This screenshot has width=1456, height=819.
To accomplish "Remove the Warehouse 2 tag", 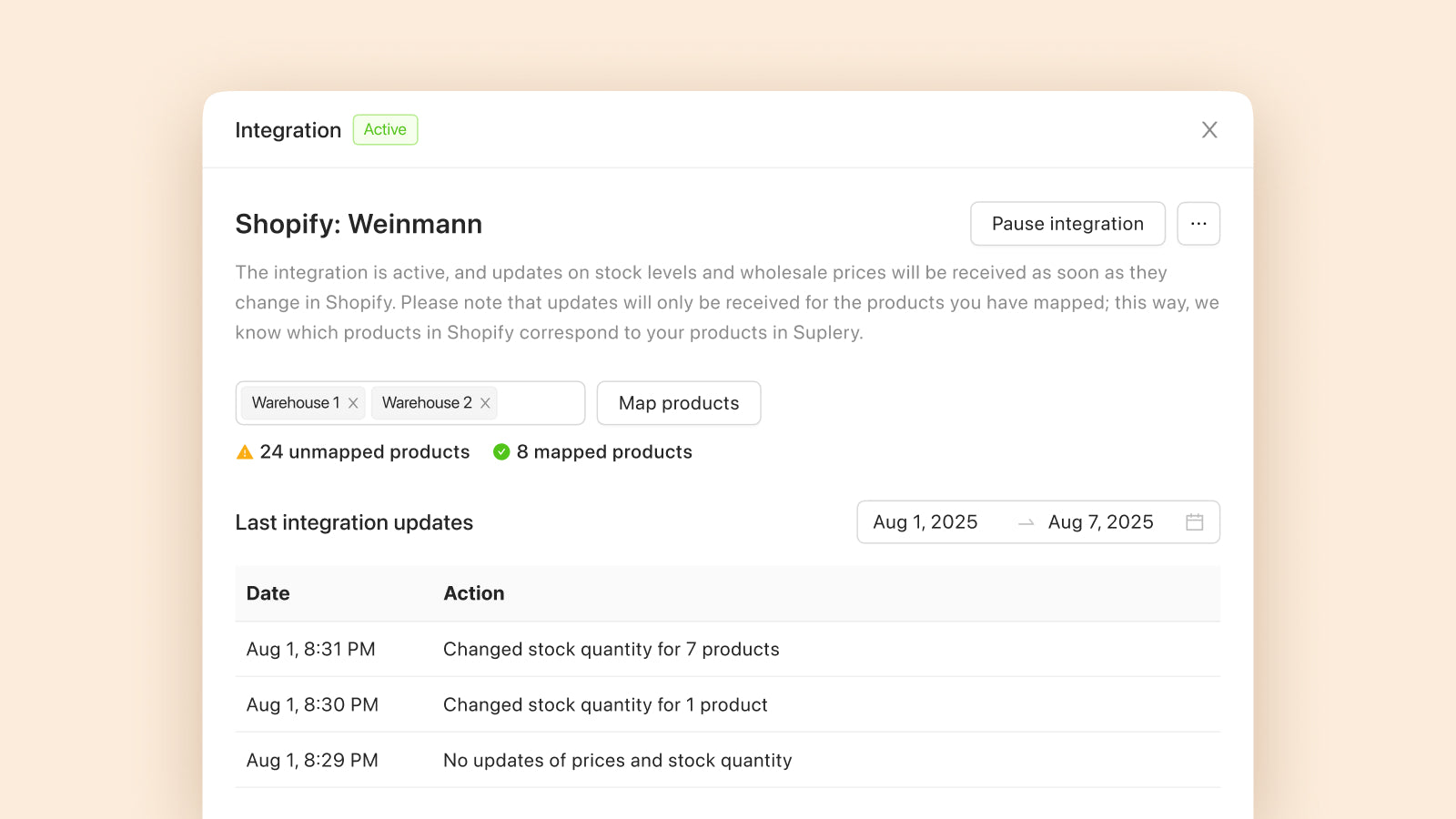I will point(485,403).
